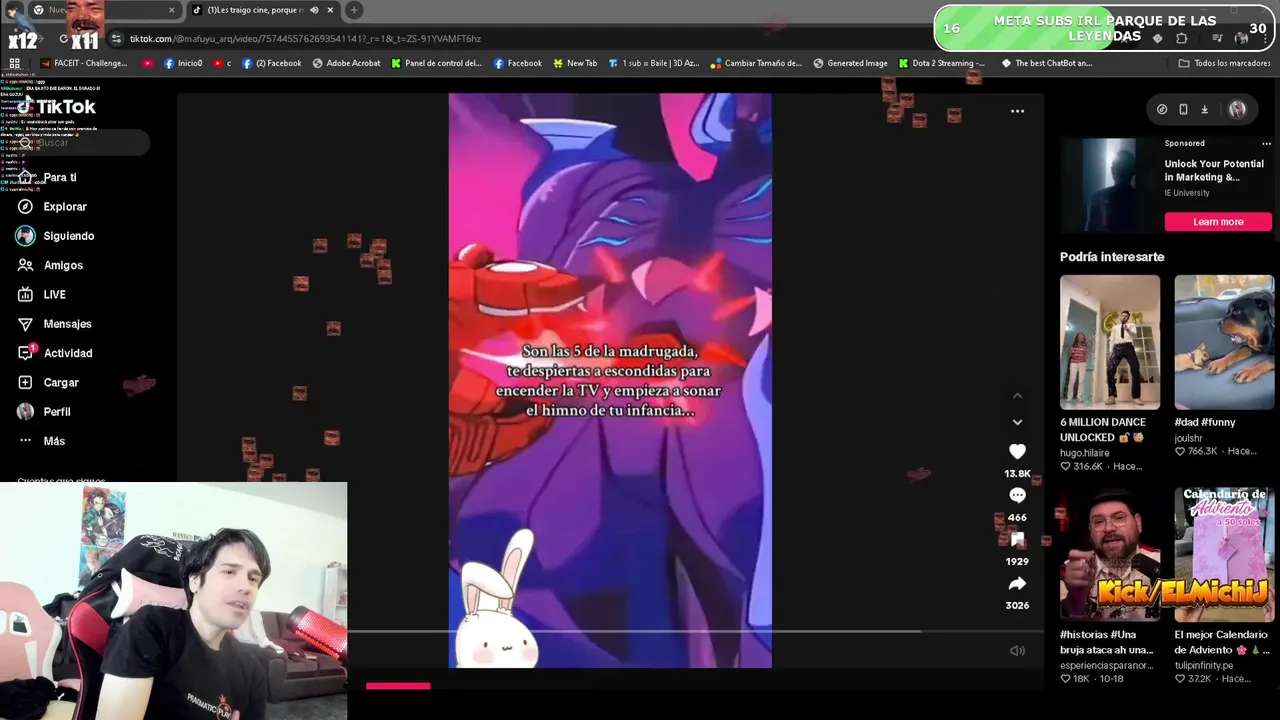Open hugo.hilaire's profile link

pyautogui.click(x=1085, y=453)
